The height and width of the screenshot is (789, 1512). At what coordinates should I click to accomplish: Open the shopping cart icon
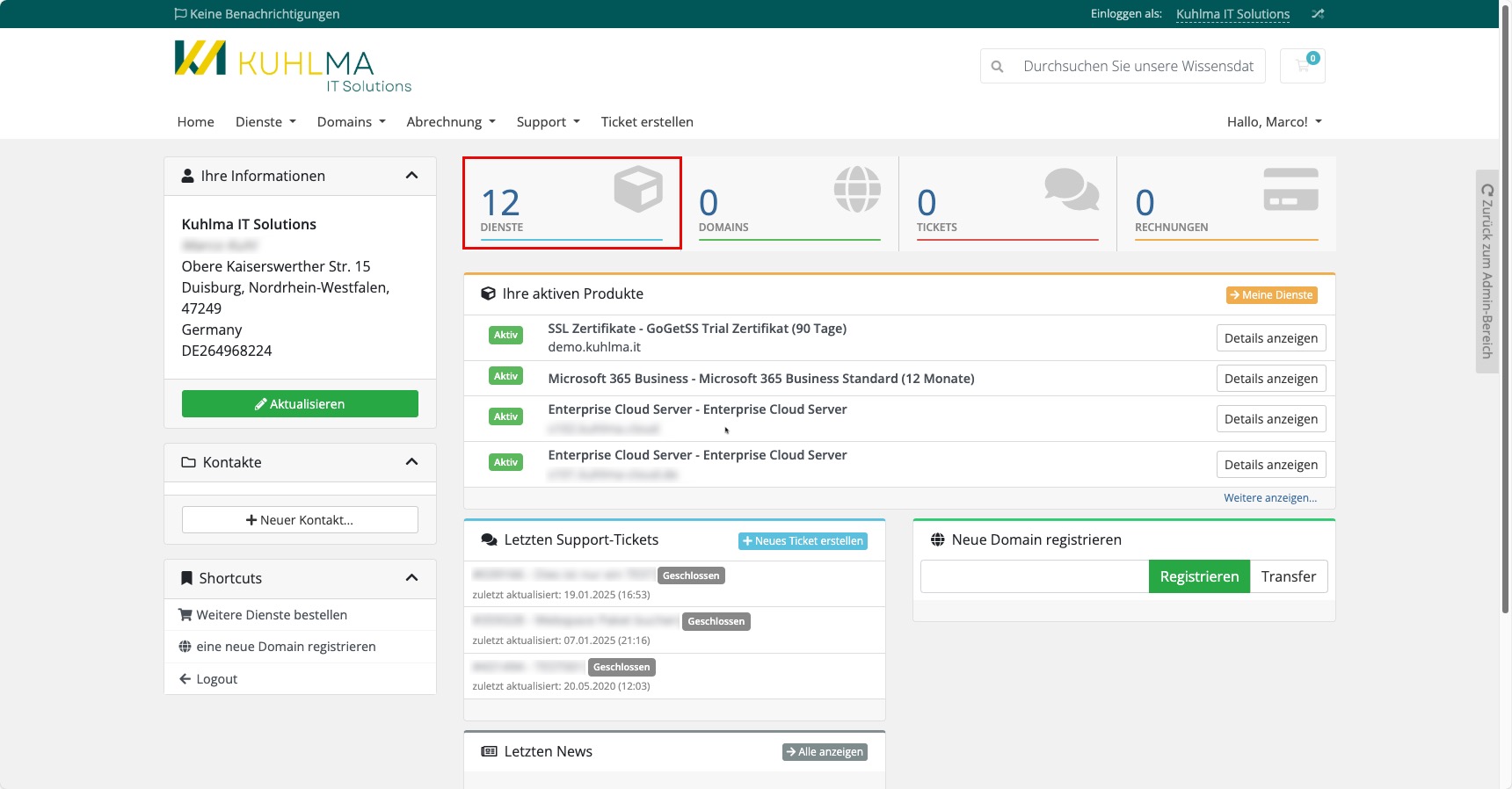[x=1303, y=66]
